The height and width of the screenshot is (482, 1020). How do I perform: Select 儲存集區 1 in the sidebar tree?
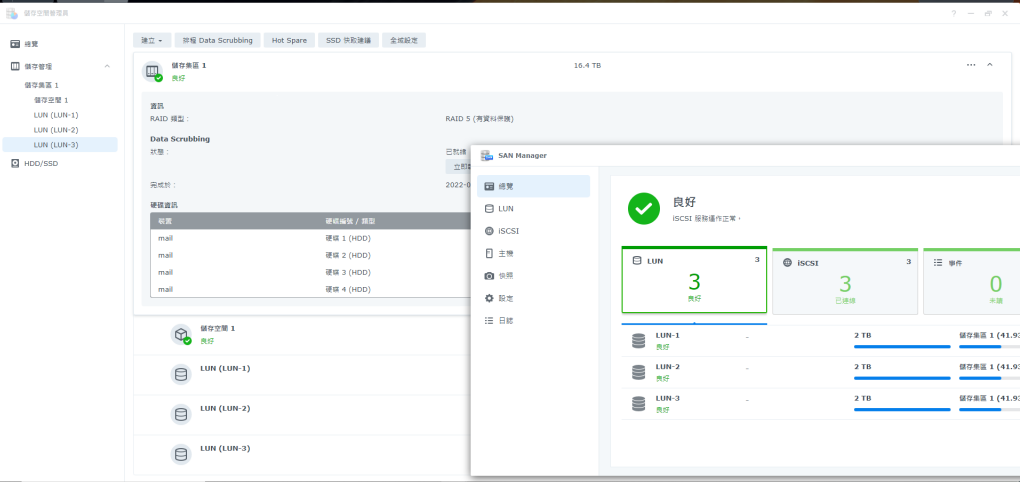pos(42,85)
